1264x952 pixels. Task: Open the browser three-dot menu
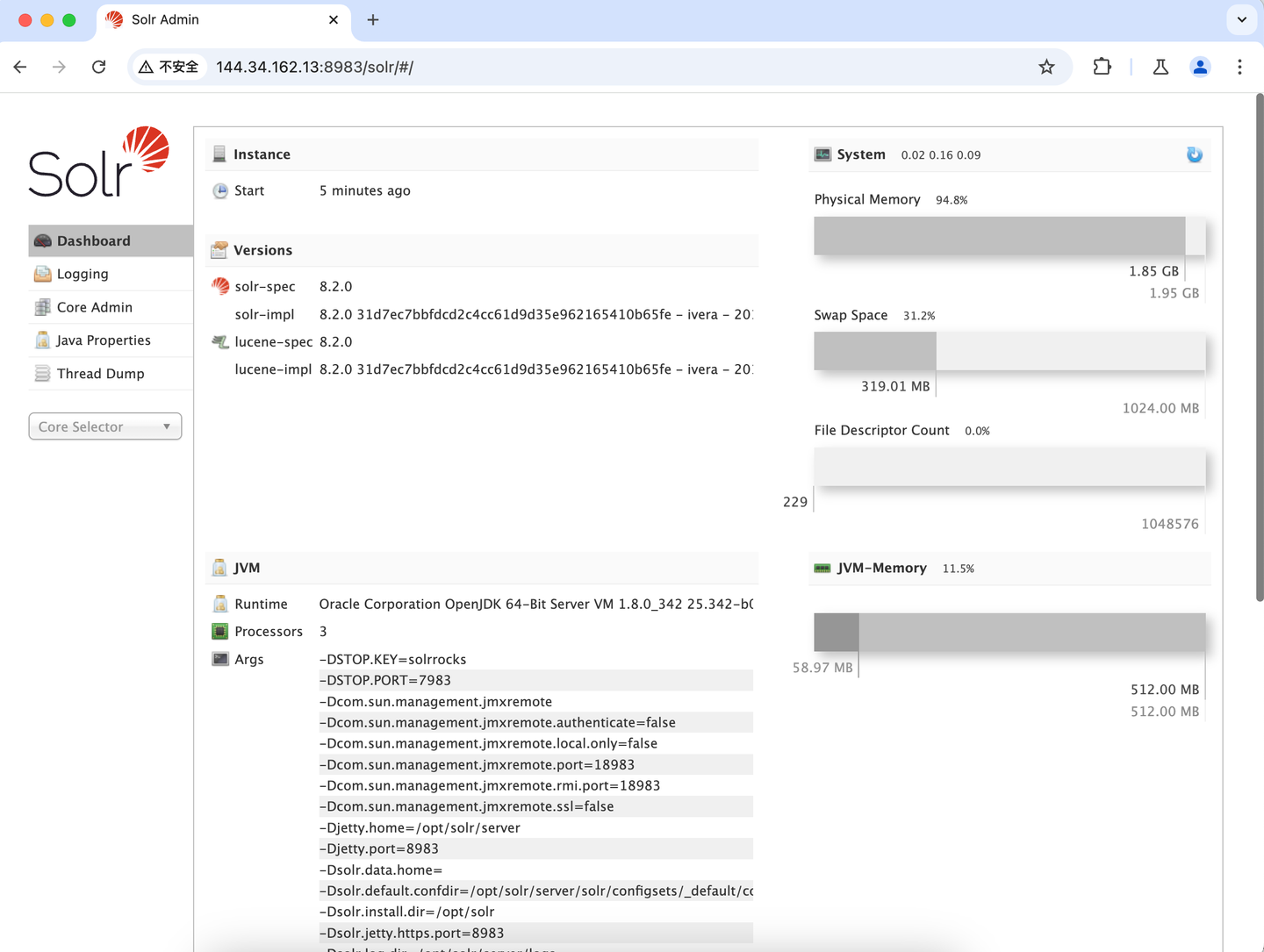point(1239,67)
